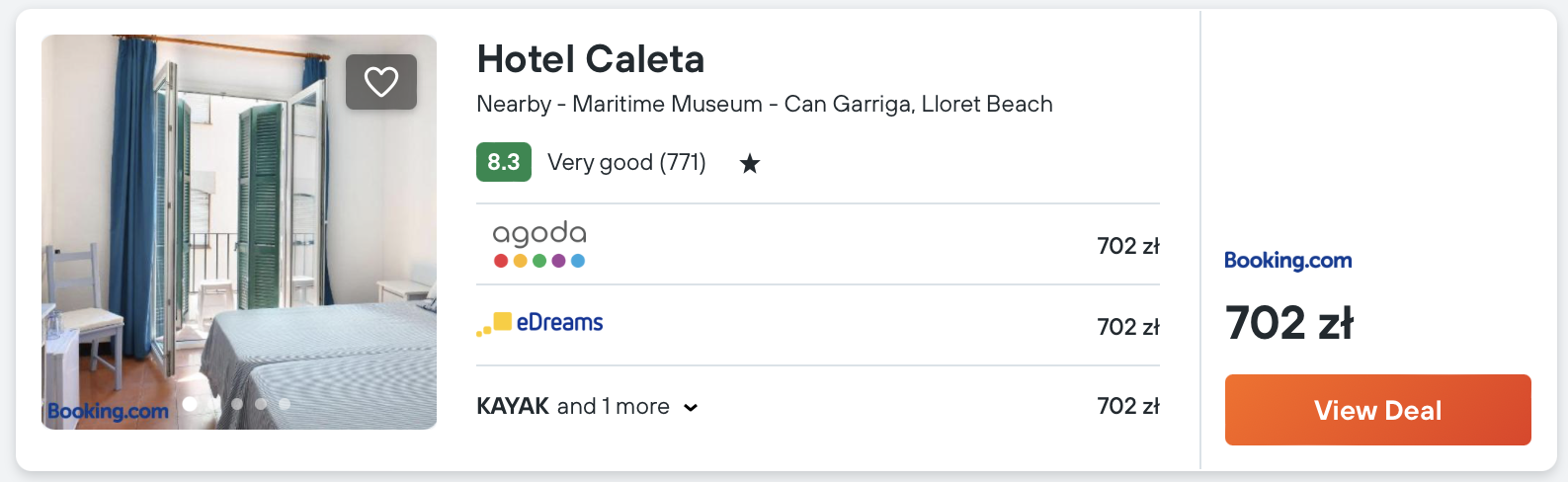Expand the KAYAK and 1 more chevron
Viewport: 1568px width, 482px height.
[691, 408]
